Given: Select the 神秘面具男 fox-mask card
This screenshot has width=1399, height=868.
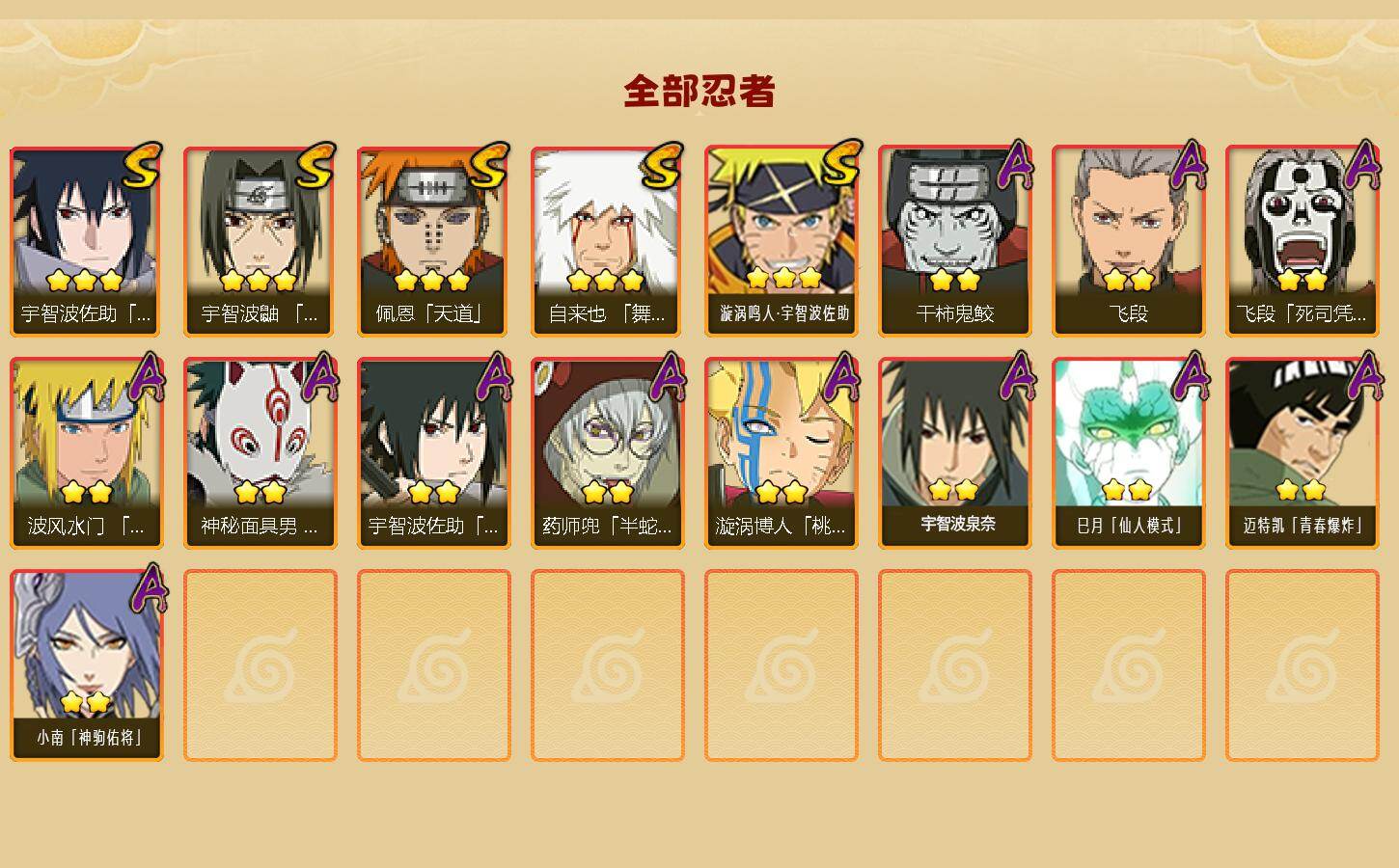Looking at the screenshot, I should 260,453.
